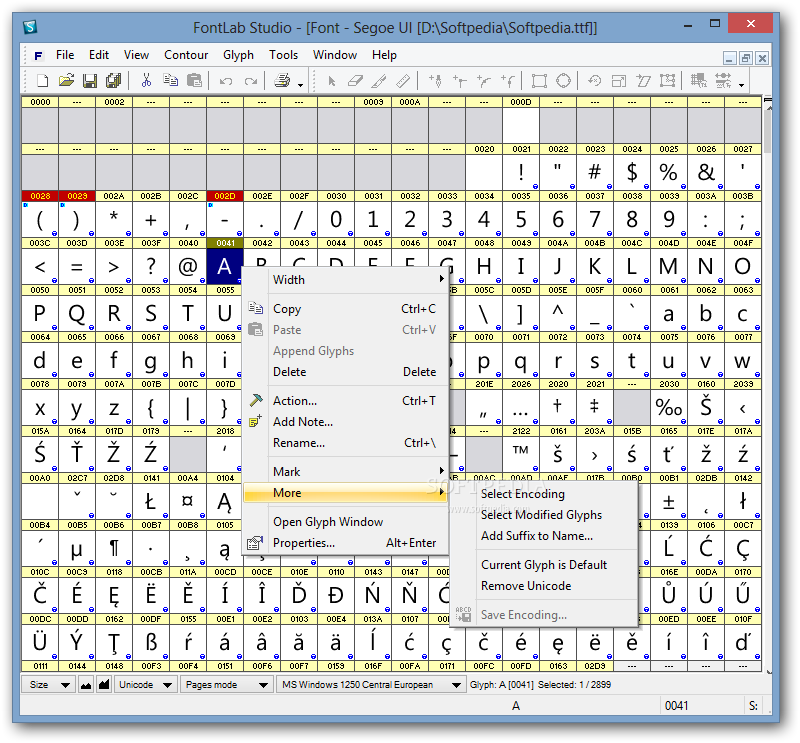Select the Pen drawing tool

(435, 81)
